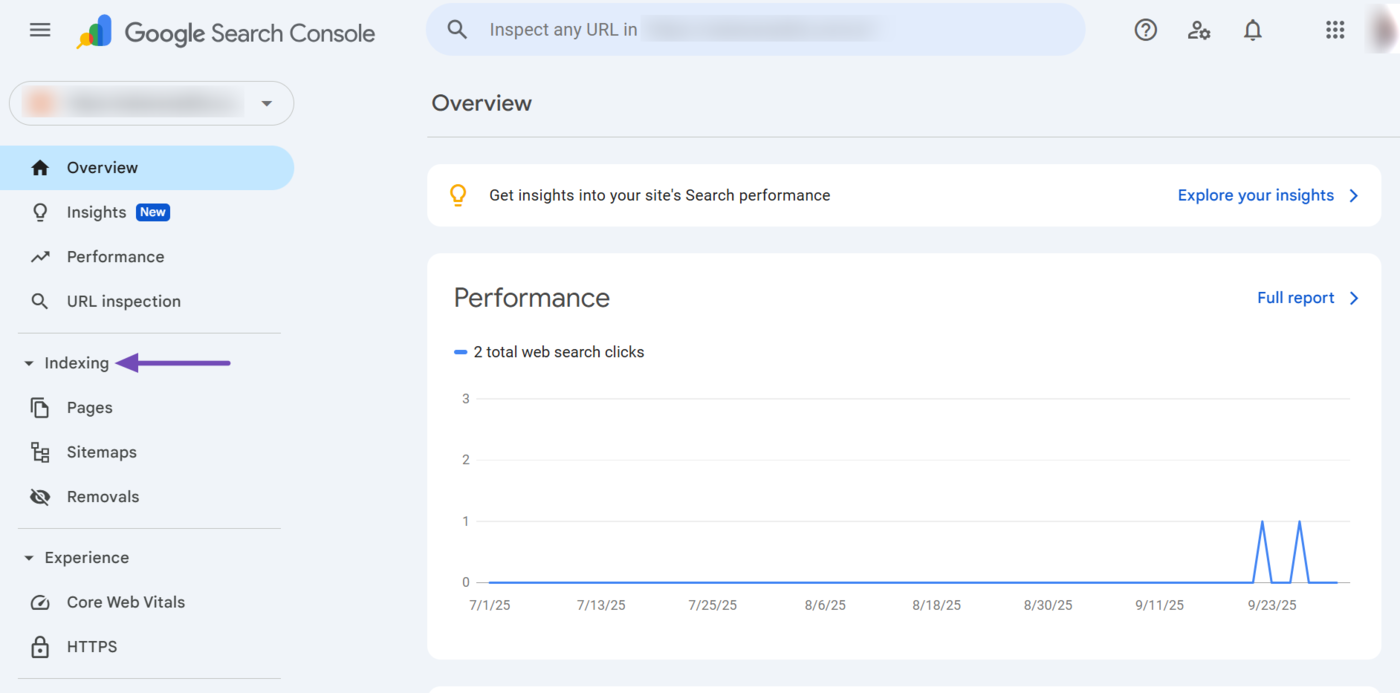1400x693 pixels.
Task: Go to the Performance sidebar item
Action: coord(115,257)
